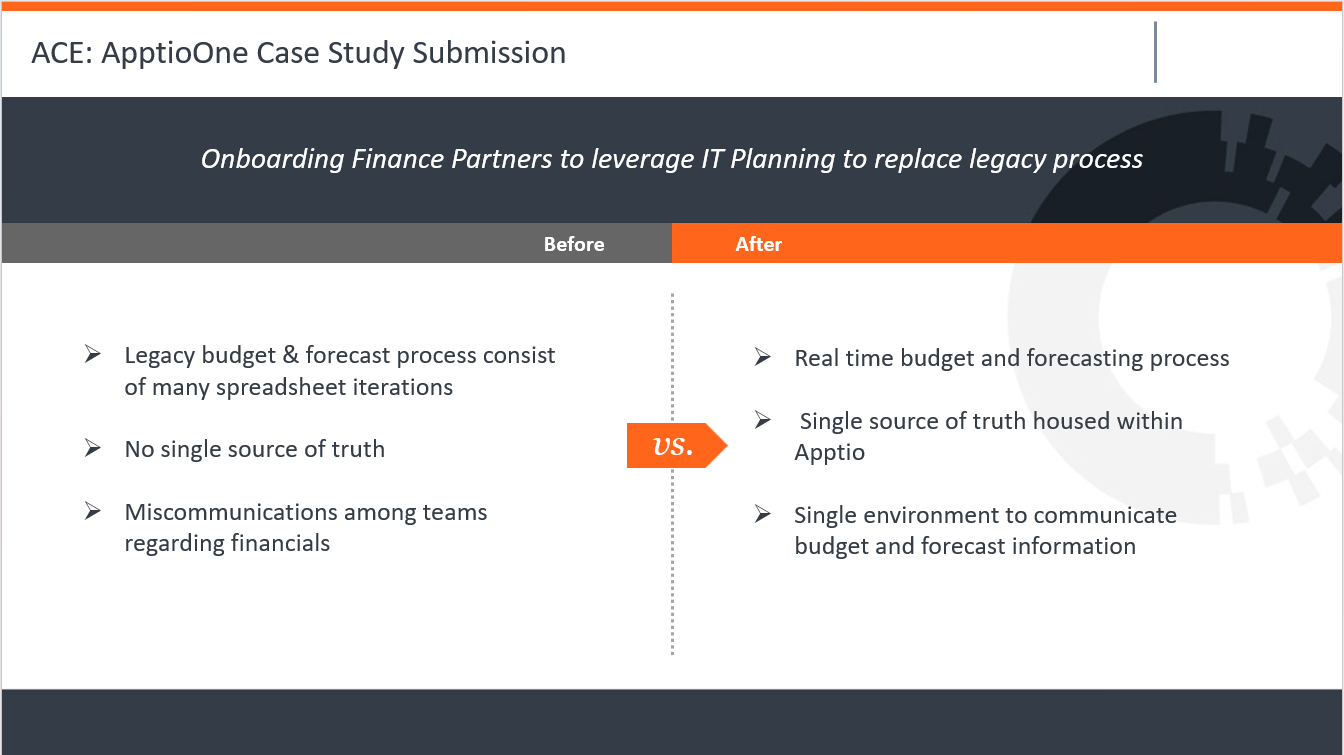This screenshot has width=1344, height=755.
Task: Select the gray 'Before' header bar
Action: pos(336,244)
